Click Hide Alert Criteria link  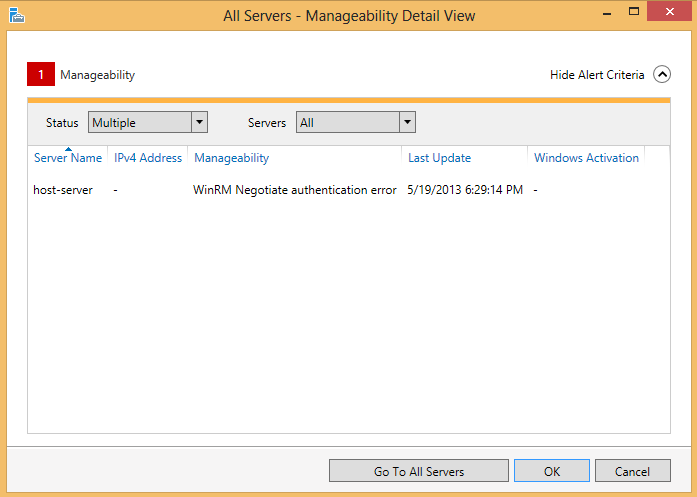pos(597,75)
